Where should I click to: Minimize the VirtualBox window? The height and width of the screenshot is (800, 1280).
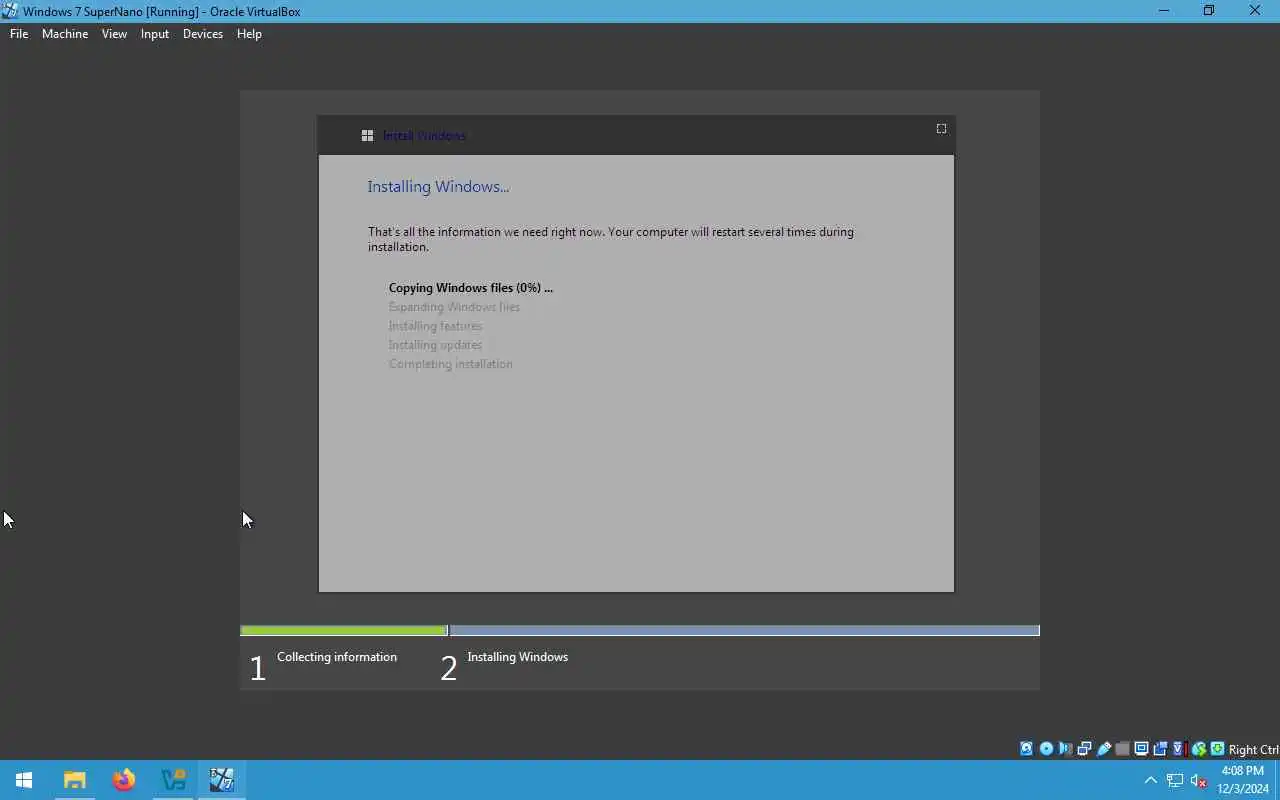click(x=1163, y=11)
